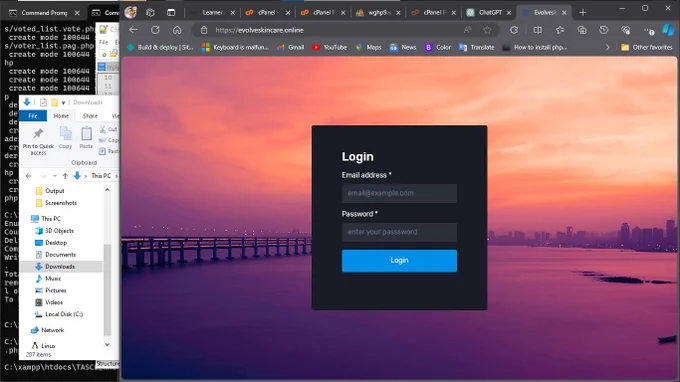Click the browser Back arrow
This screenshot has height=382, width=680.
click(x=133, y=30)
